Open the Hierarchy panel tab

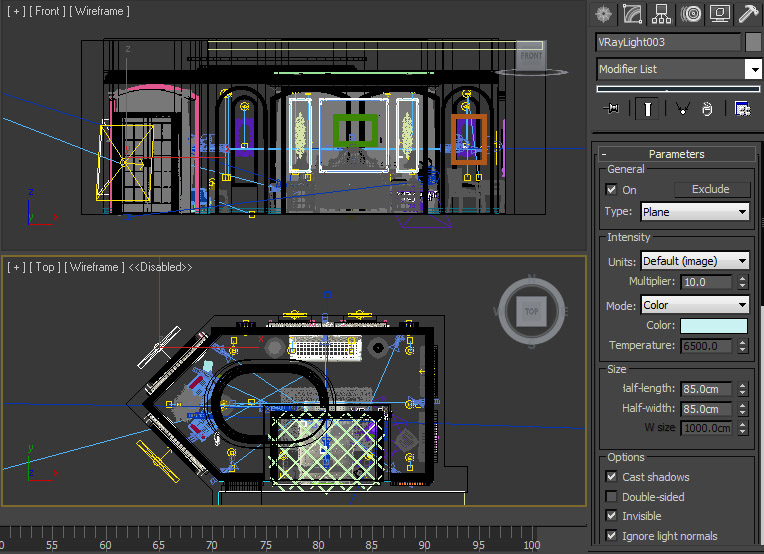point(661,14)
